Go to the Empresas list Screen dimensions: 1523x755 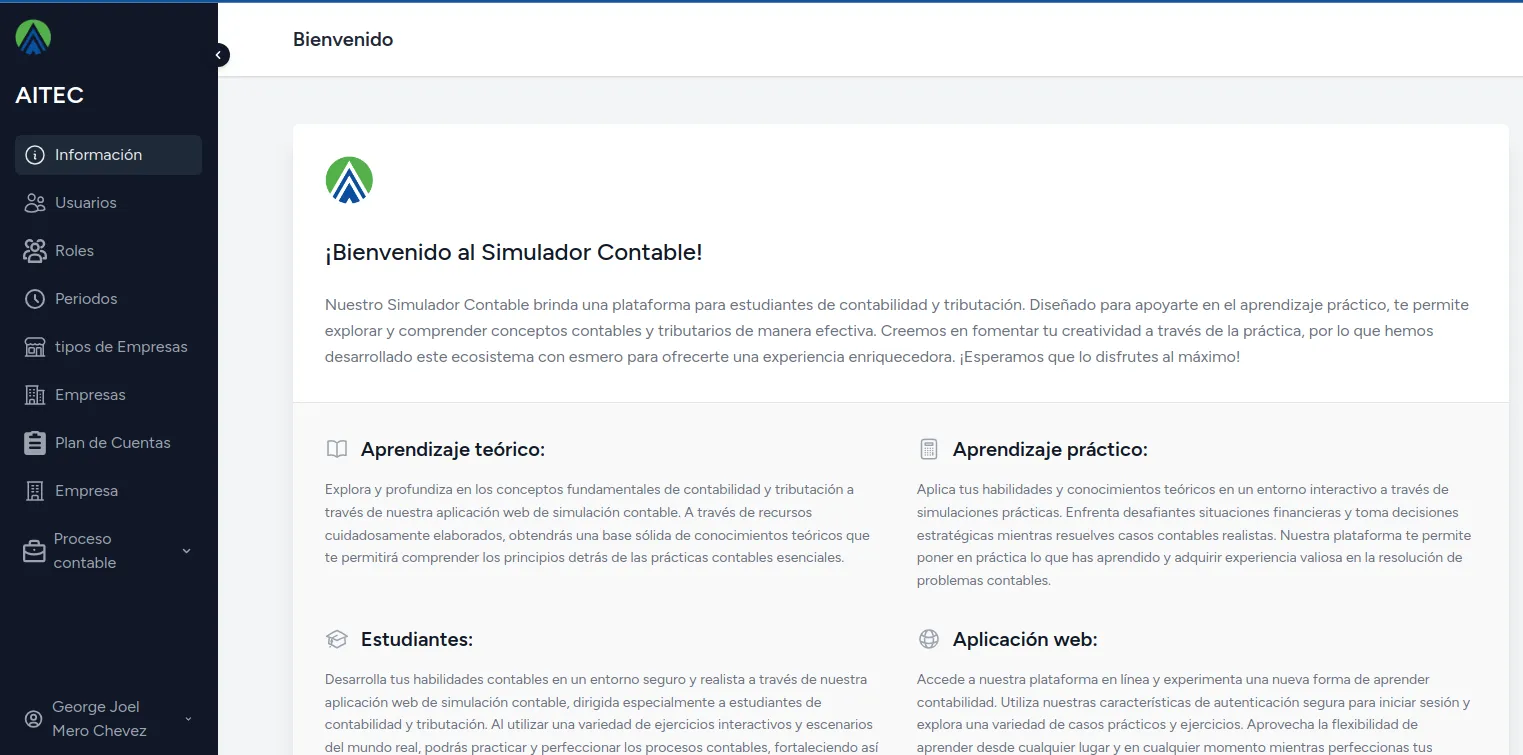[x=108, y=395]
